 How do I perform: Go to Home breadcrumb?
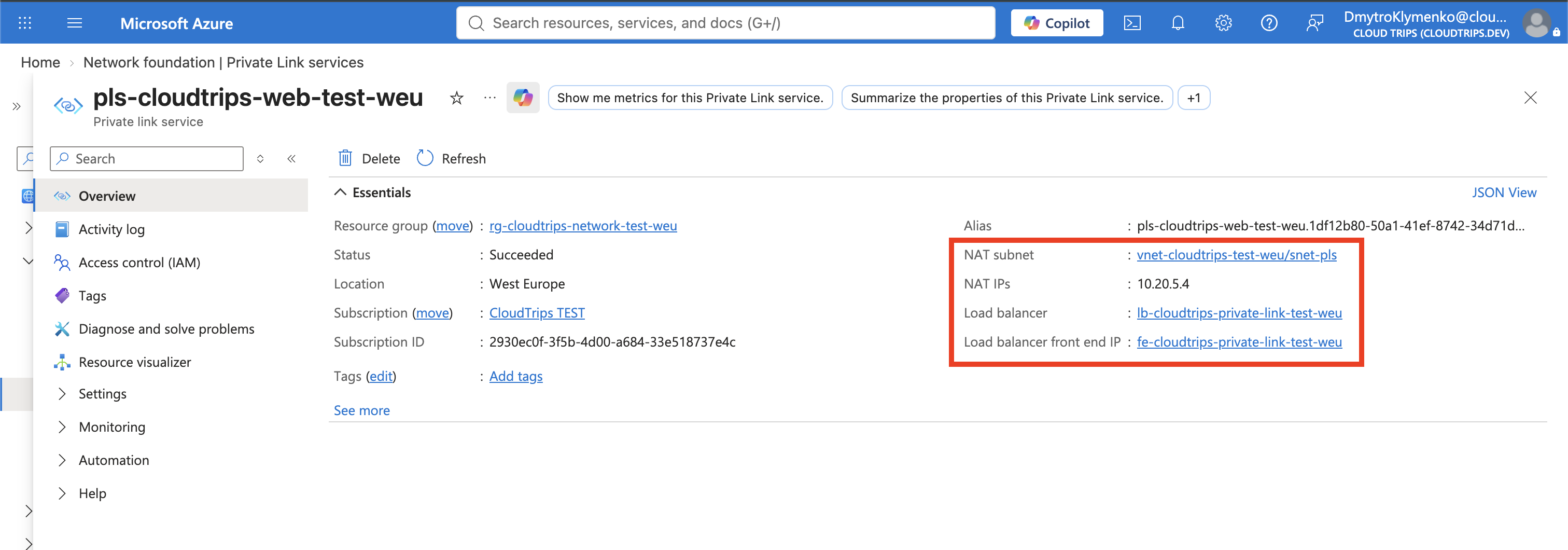pos(40,62)
